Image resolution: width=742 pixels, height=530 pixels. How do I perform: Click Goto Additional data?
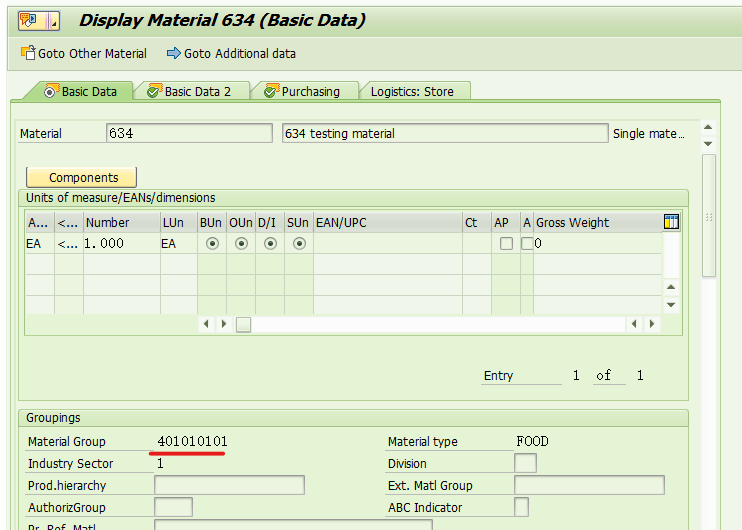pyautogui.click(x=231, y=53)
